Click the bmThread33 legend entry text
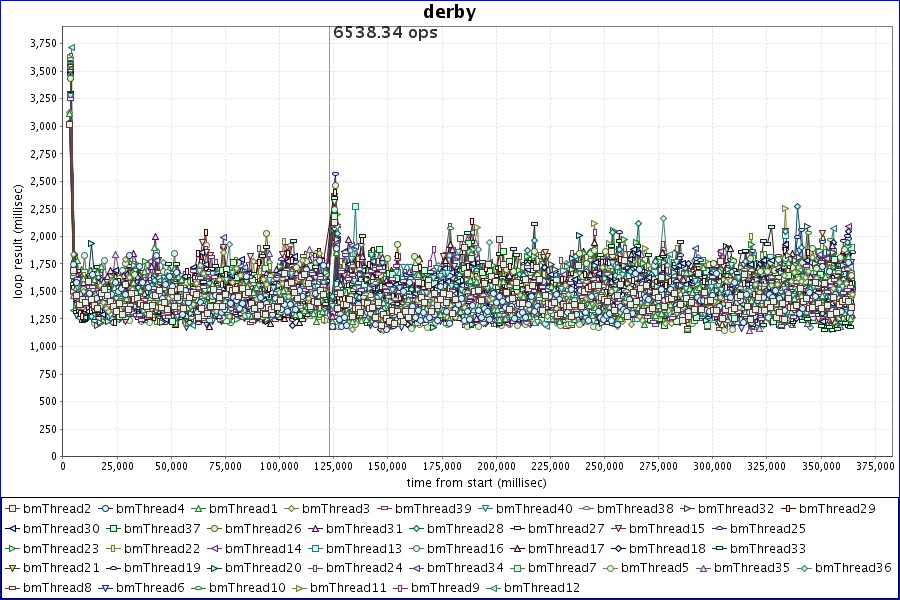Screen dimensions: 900x600 (767, 548)
